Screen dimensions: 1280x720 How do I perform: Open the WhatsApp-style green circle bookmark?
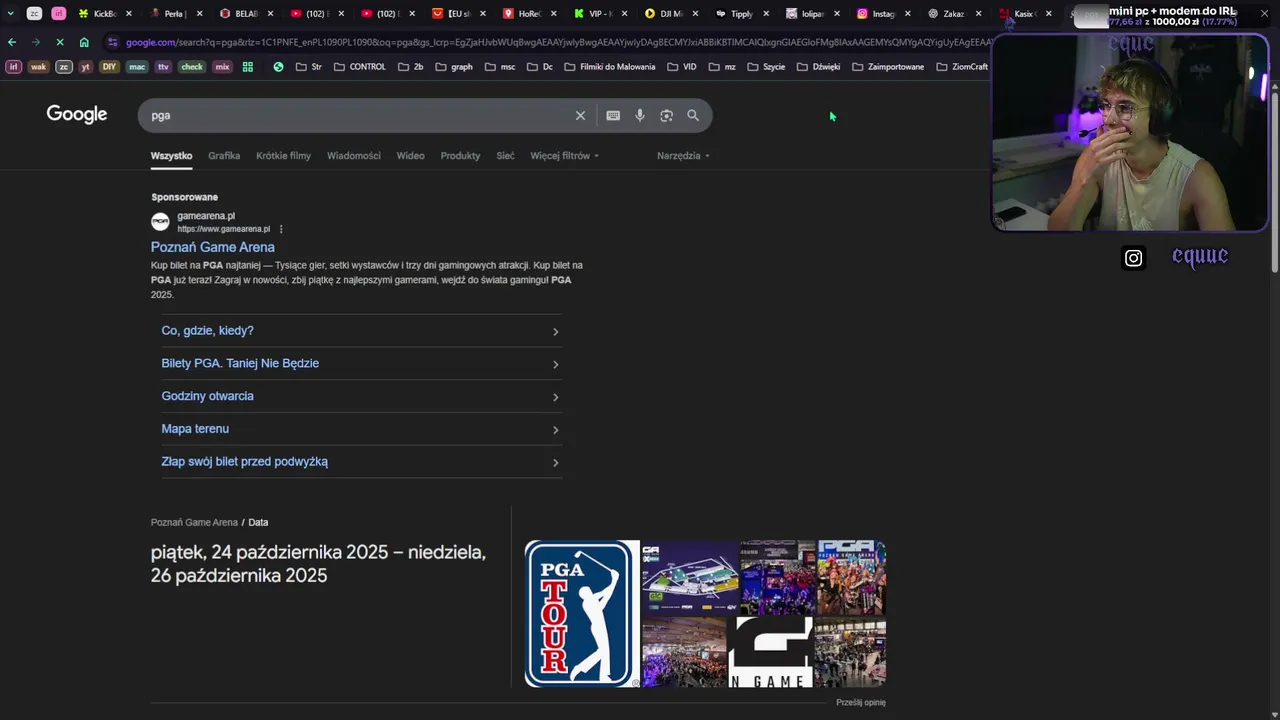pos(278,67)
